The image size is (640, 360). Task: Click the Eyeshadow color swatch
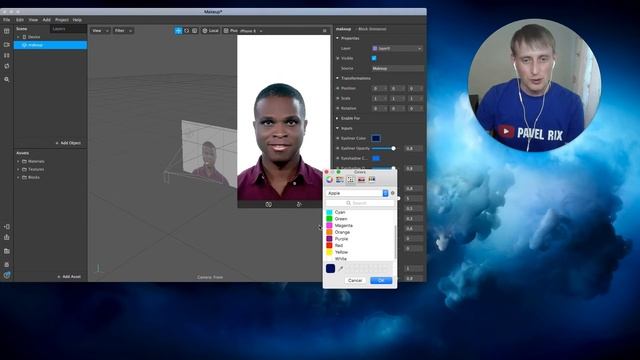(376, 158)
